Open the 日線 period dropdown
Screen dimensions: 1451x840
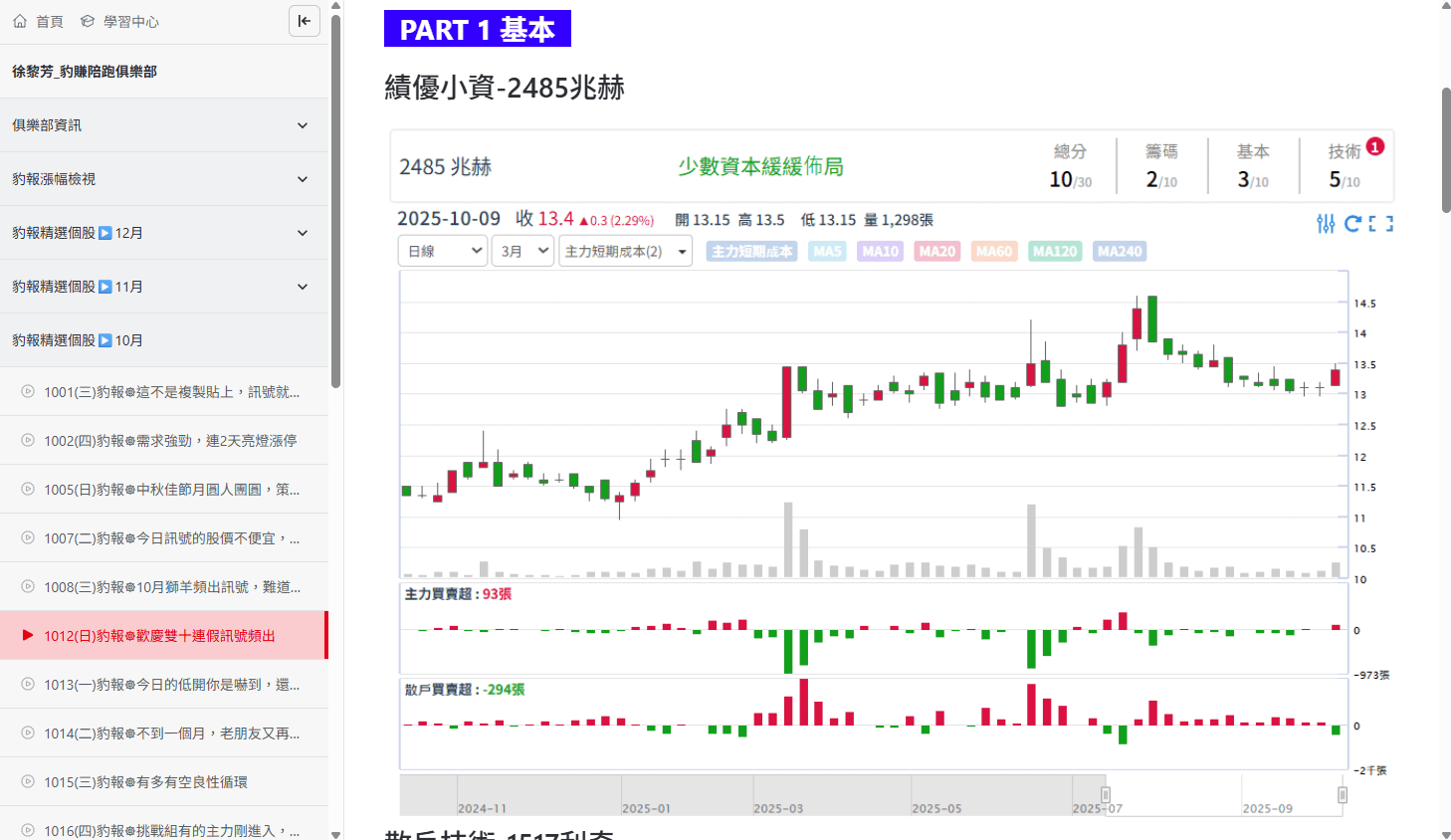coord(443,251)
